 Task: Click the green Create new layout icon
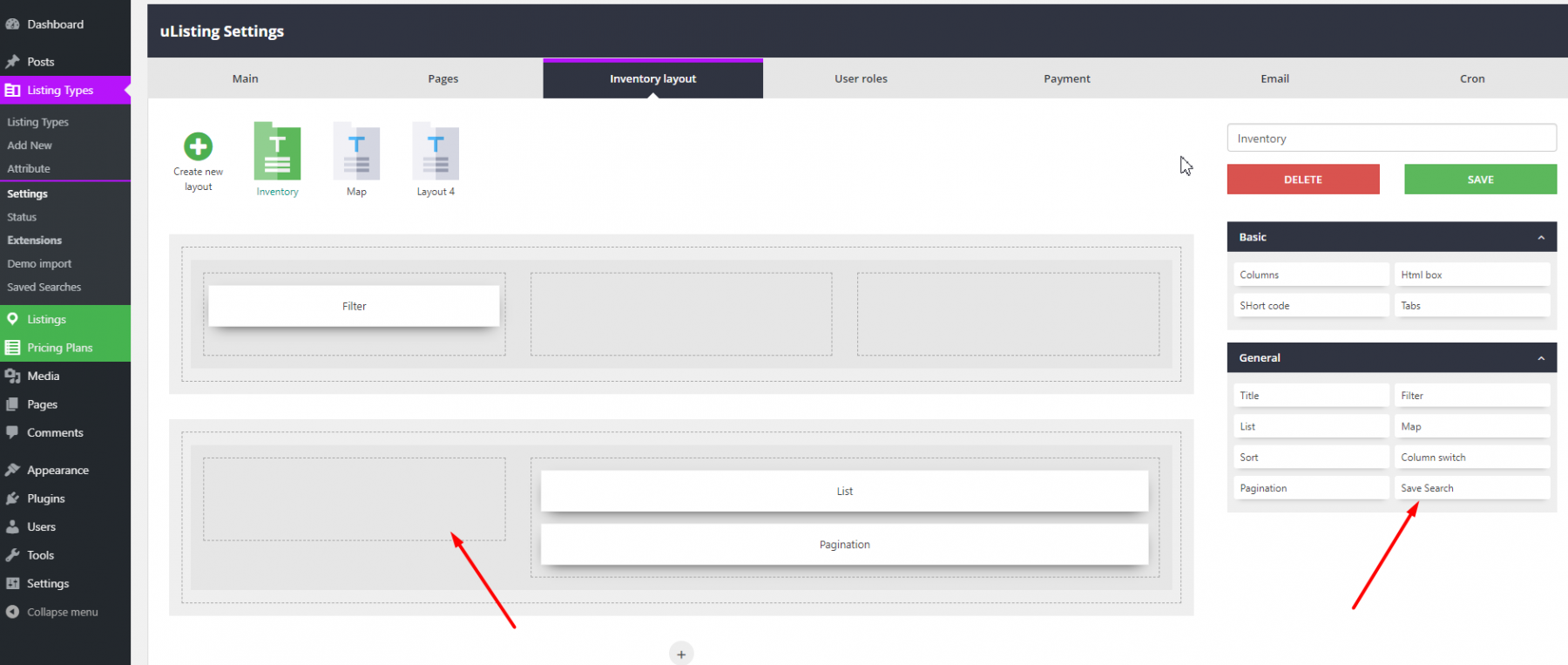[198, 146]
